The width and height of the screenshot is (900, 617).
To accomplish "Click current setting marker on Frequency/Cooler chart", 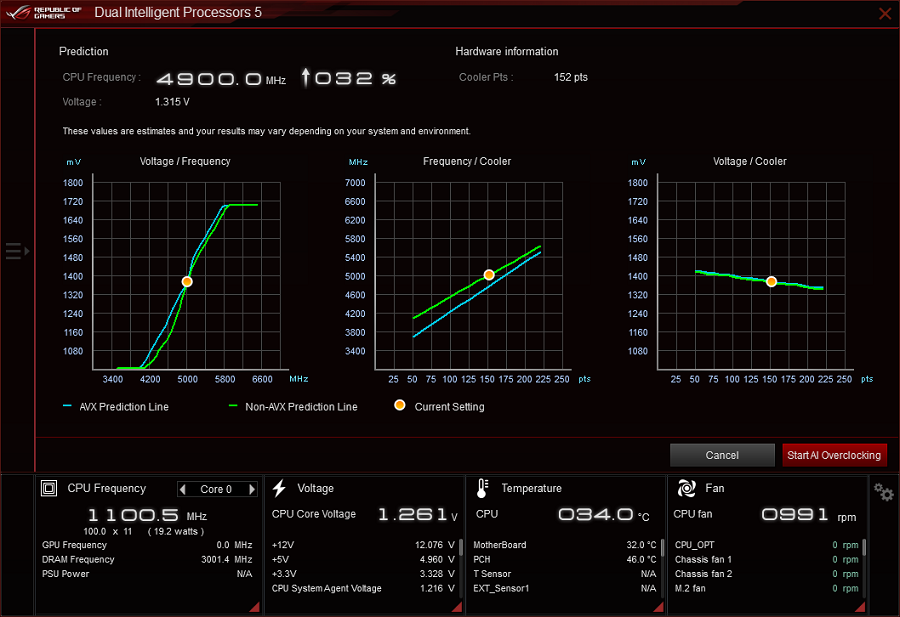I will click(x=488, y=275).
